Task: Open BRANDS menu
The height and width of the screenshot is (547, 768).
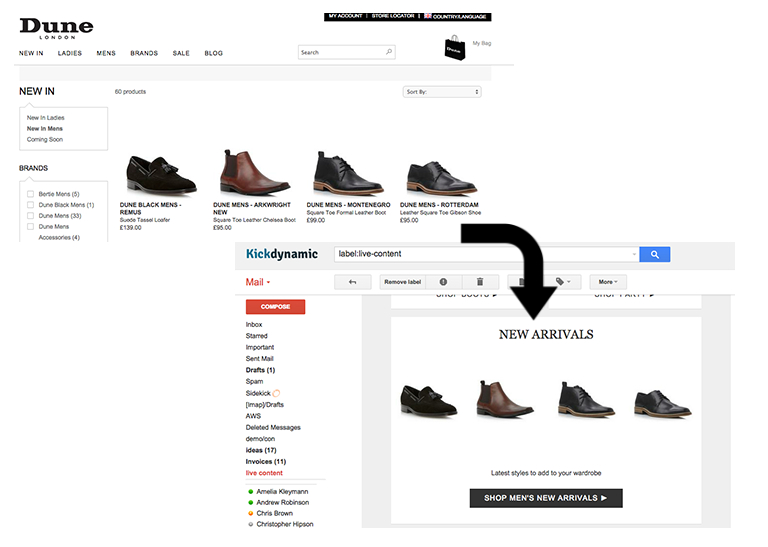Action: pos(144,53)
